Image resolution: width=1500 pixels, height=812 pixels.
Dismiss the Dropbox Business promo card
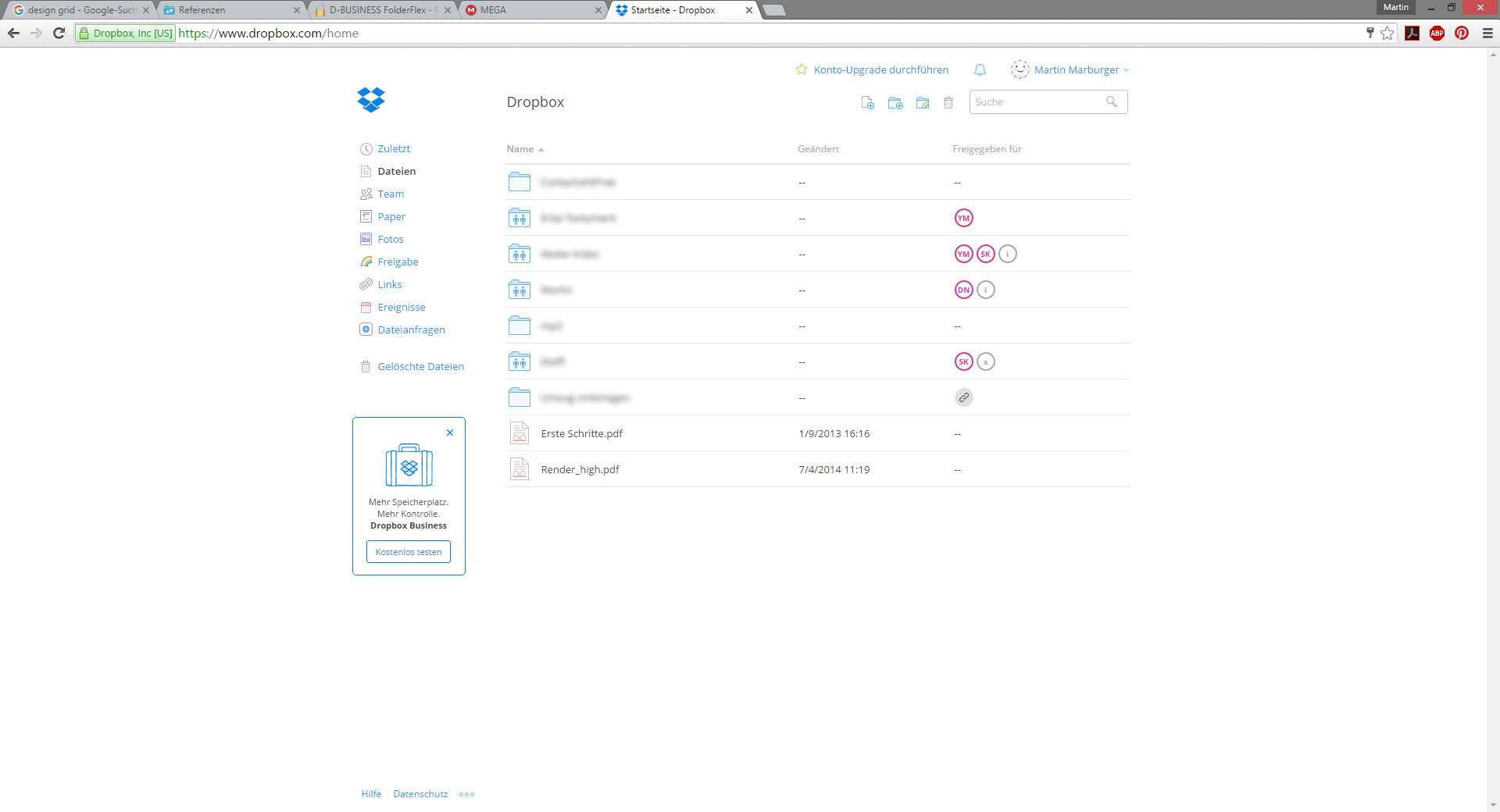click(x=450, y=433)
